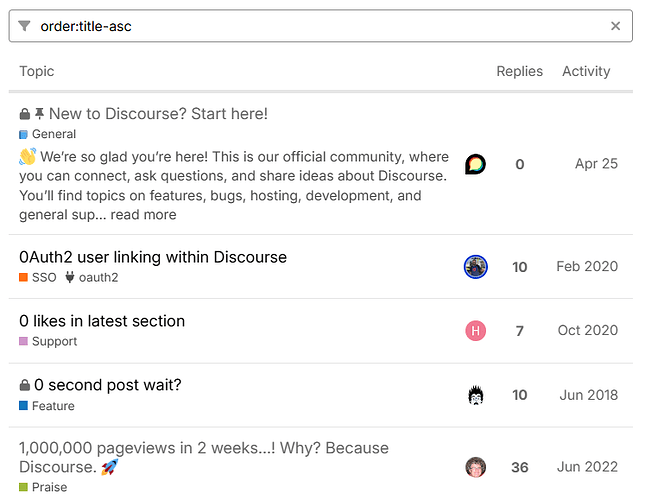Click the blue Feature category square
The width and height of the screenshot is (645, 500).
pos(23,406)
